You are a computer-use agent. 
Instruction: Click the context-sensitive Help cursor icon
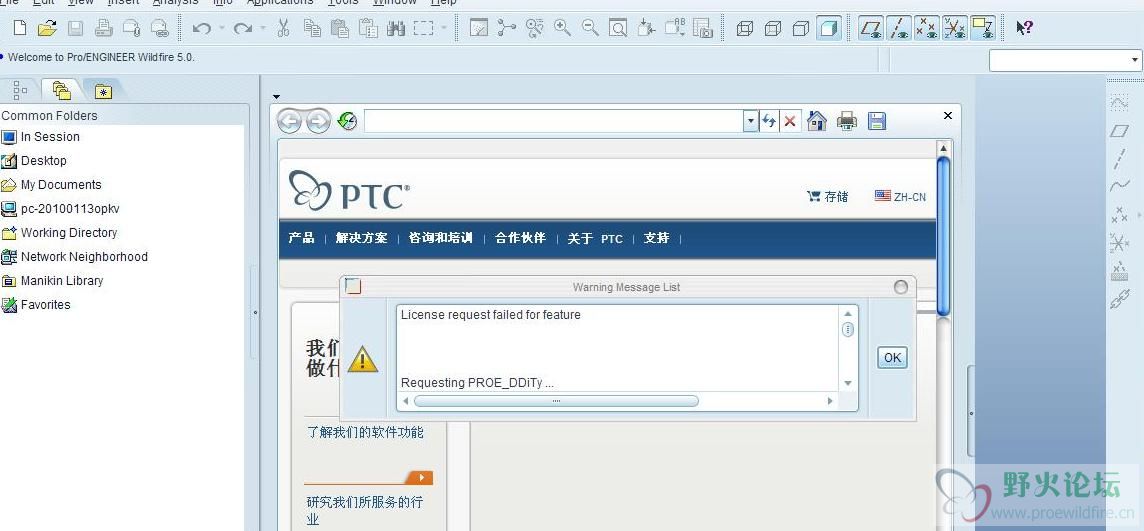pos(1024,28)
